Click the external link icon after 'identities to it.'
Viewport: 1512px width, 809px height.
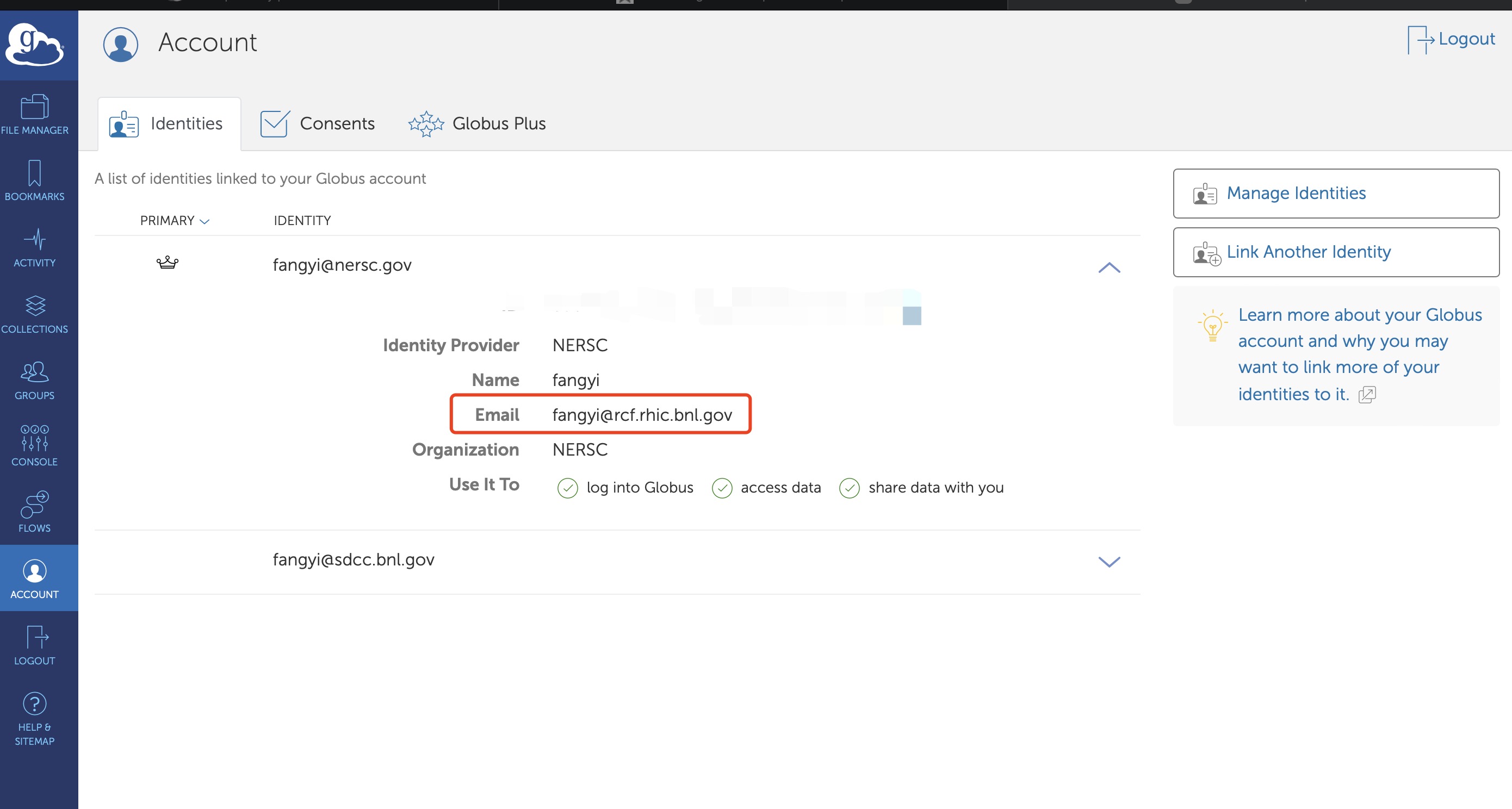(1367, 395)
